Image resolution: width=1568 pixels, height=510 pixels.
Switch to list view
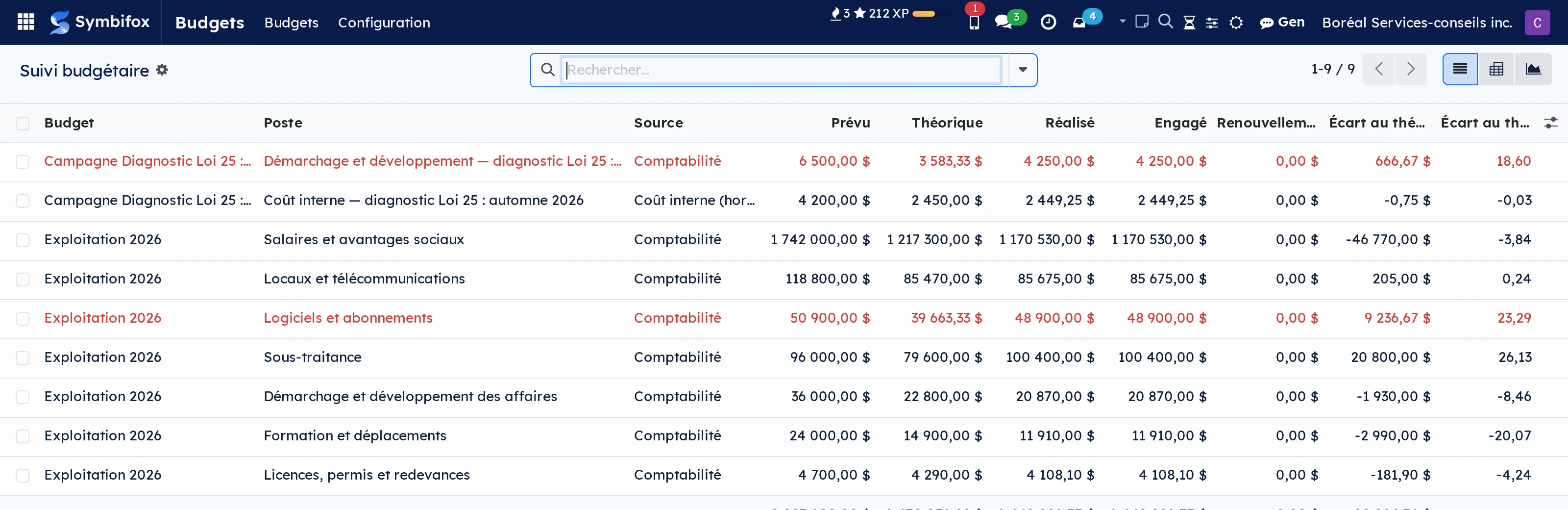(x=1460, y=69)
